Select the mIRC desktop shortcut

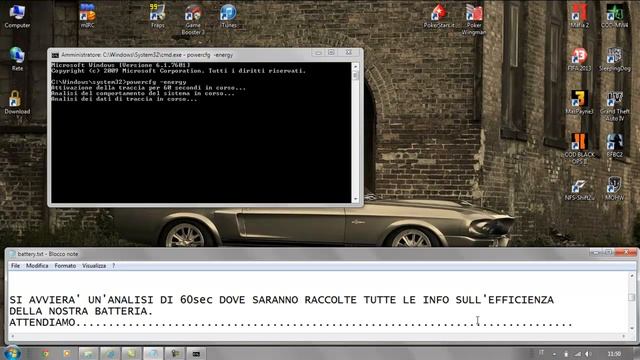tap(87, 16)
